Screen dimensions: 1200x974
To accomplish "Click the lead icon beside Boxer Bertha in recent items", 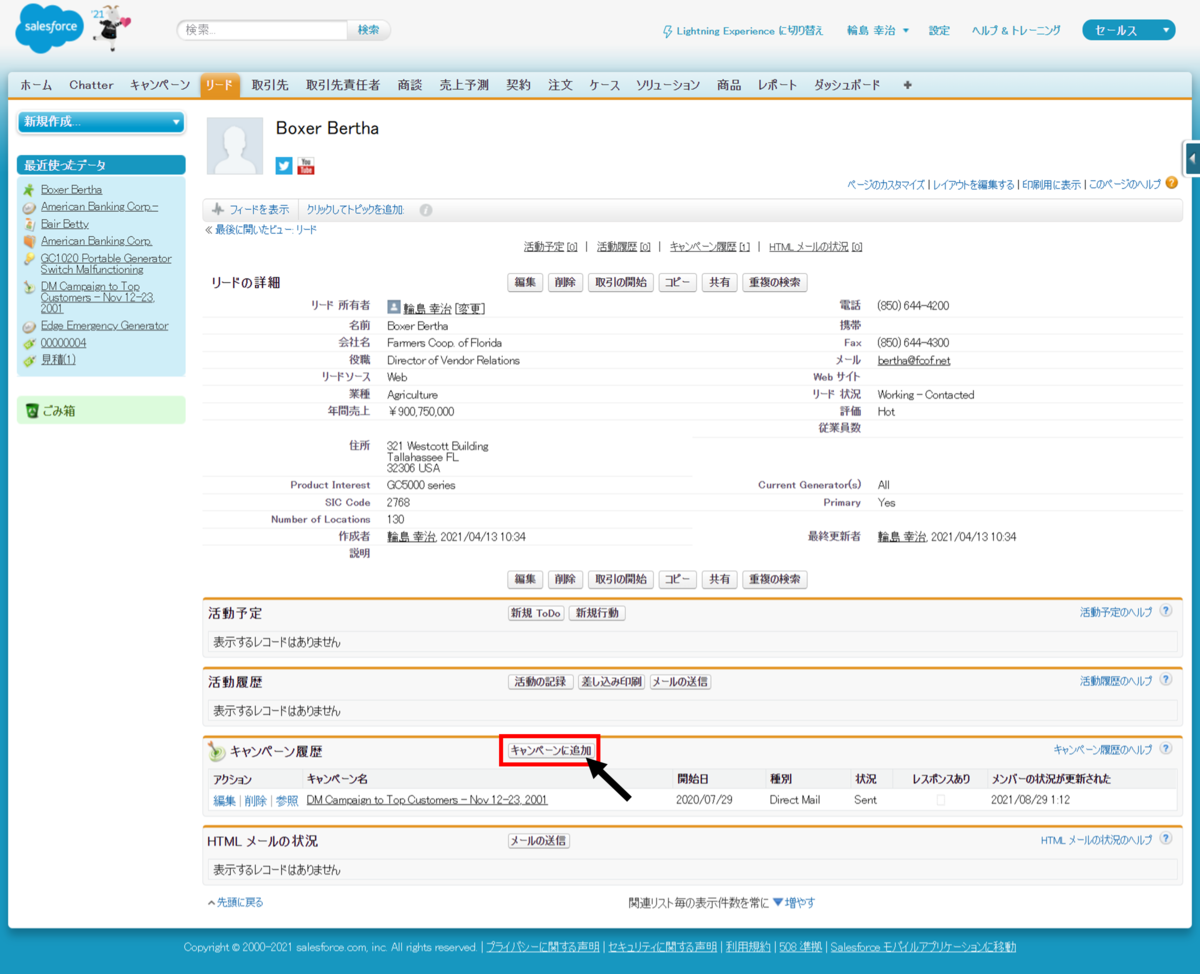I will click(x=30, y=189).
